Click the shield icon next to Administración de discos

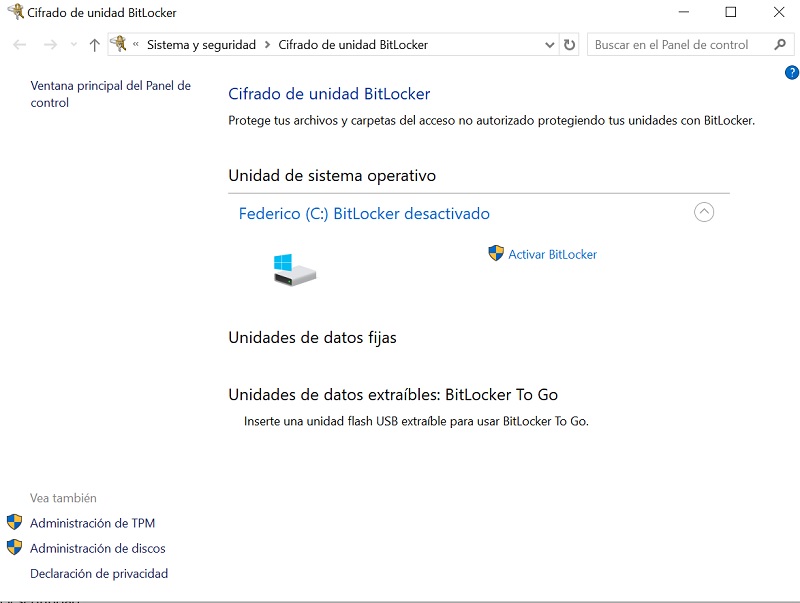coord(14,547)
